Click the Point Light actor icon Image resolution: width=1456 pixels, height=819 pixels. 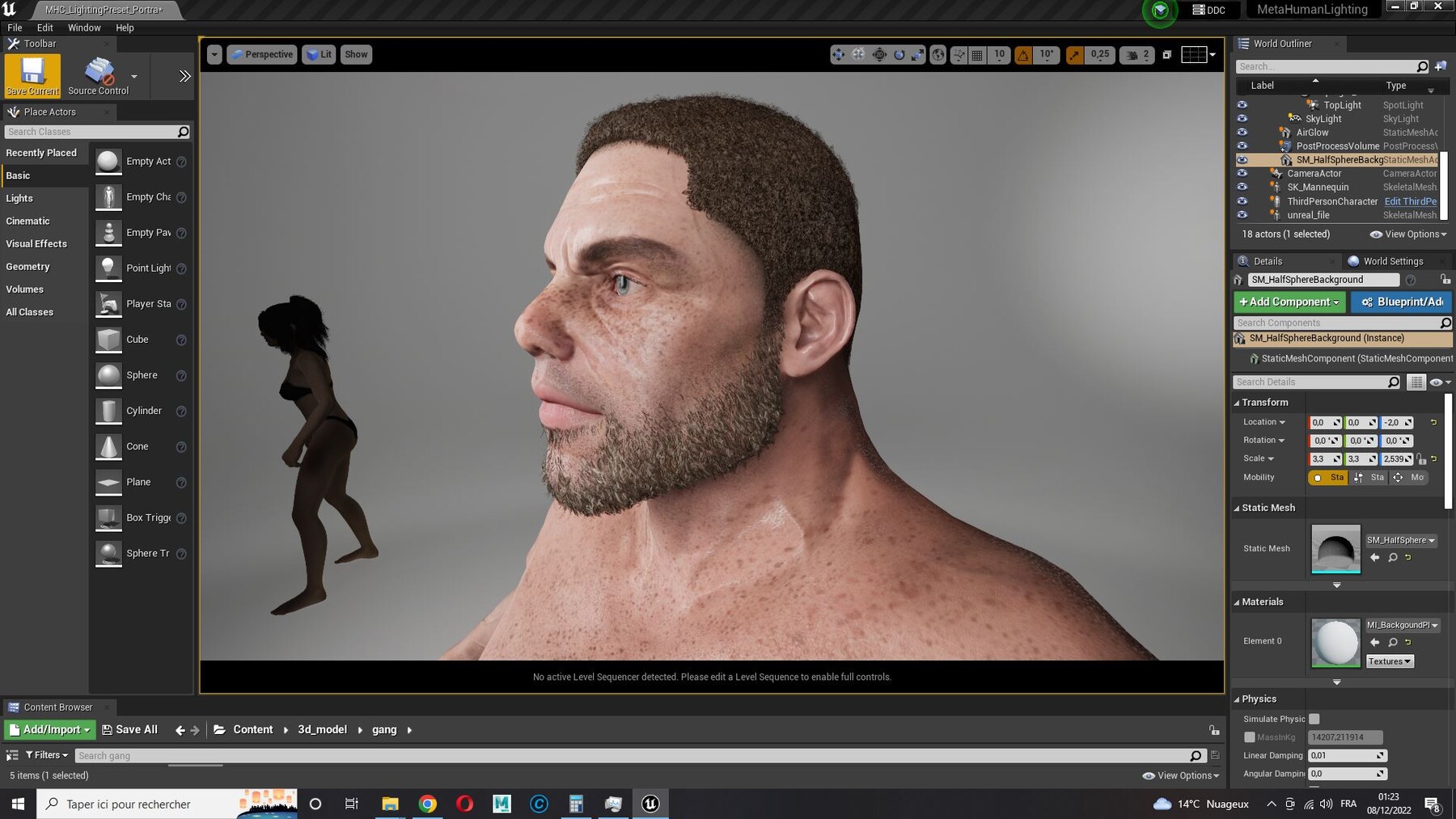coord(108,268)
